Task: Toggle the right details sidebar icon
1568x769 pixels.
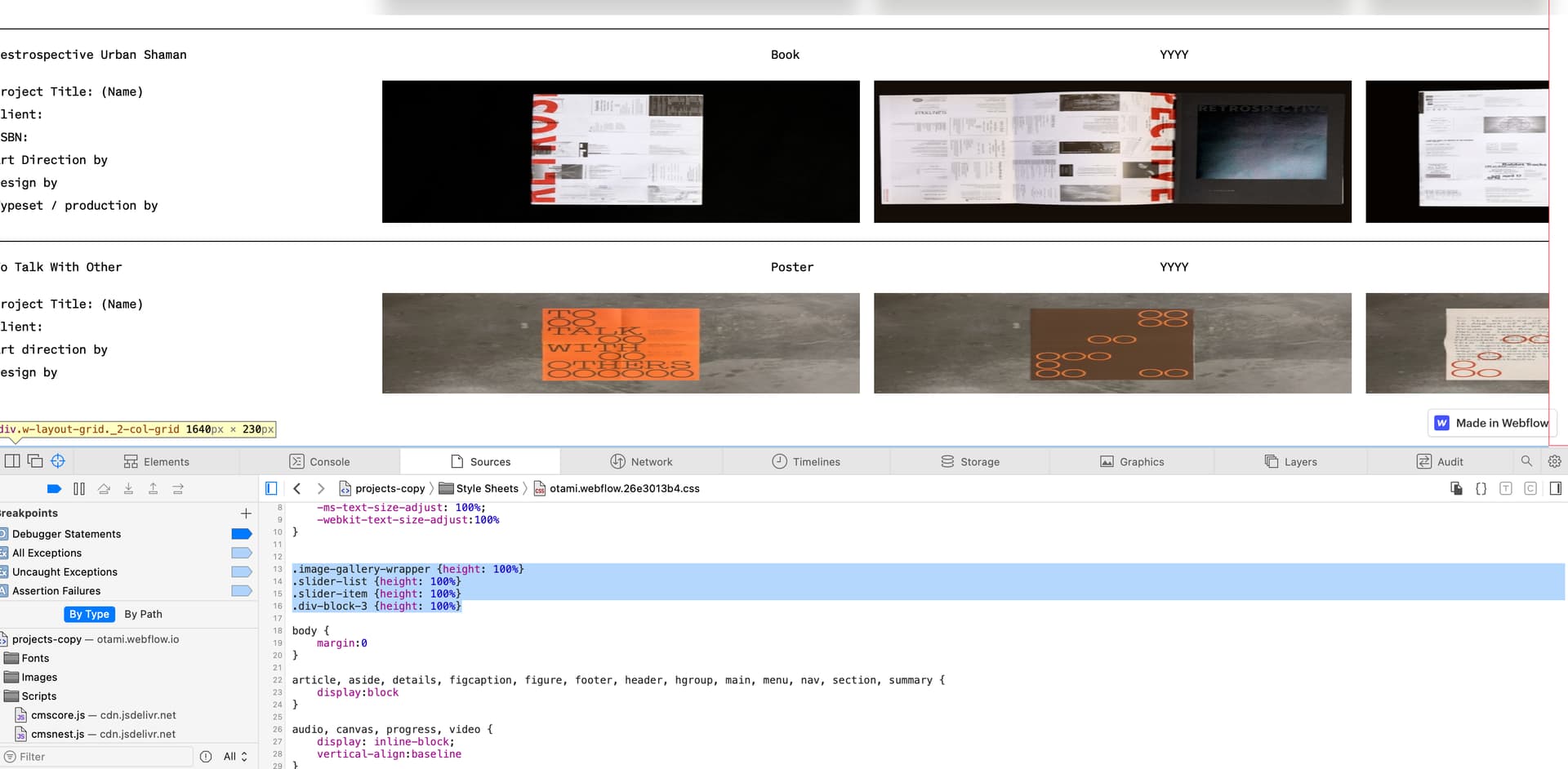Action: 1556,488
